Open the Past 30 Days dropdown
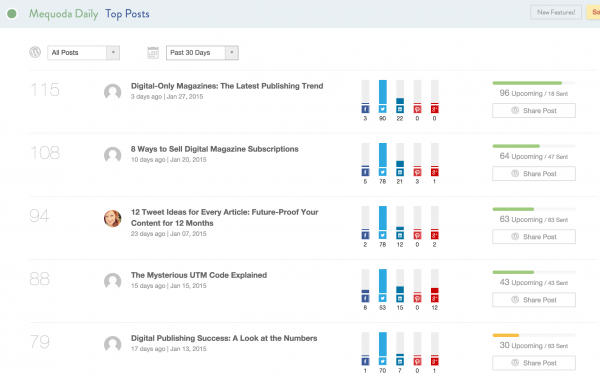The image size is (600, 376). (202, 53)
